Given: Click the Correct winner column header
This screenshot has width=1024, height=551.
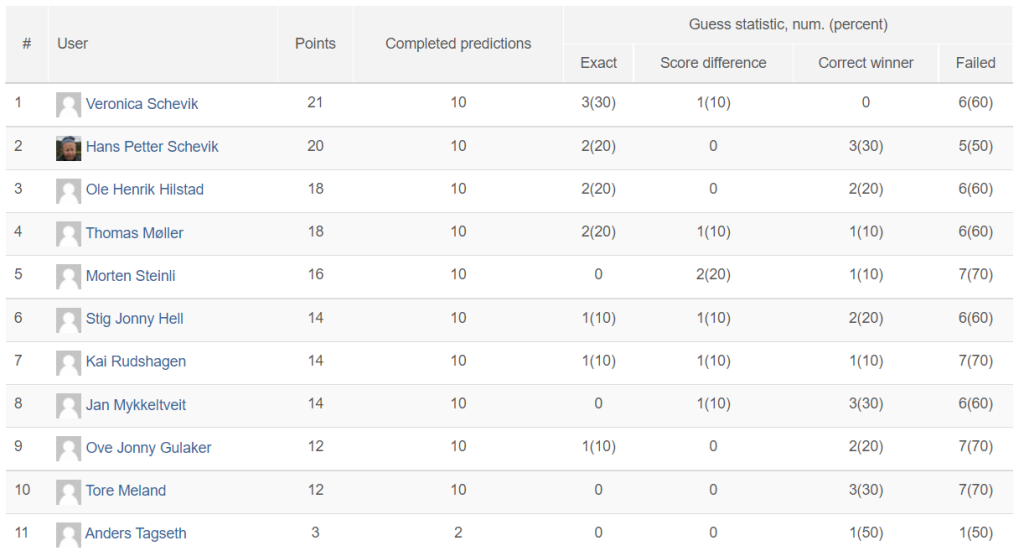Looking at the screenshot, I should pyautogui.click(x=865, y=63).
